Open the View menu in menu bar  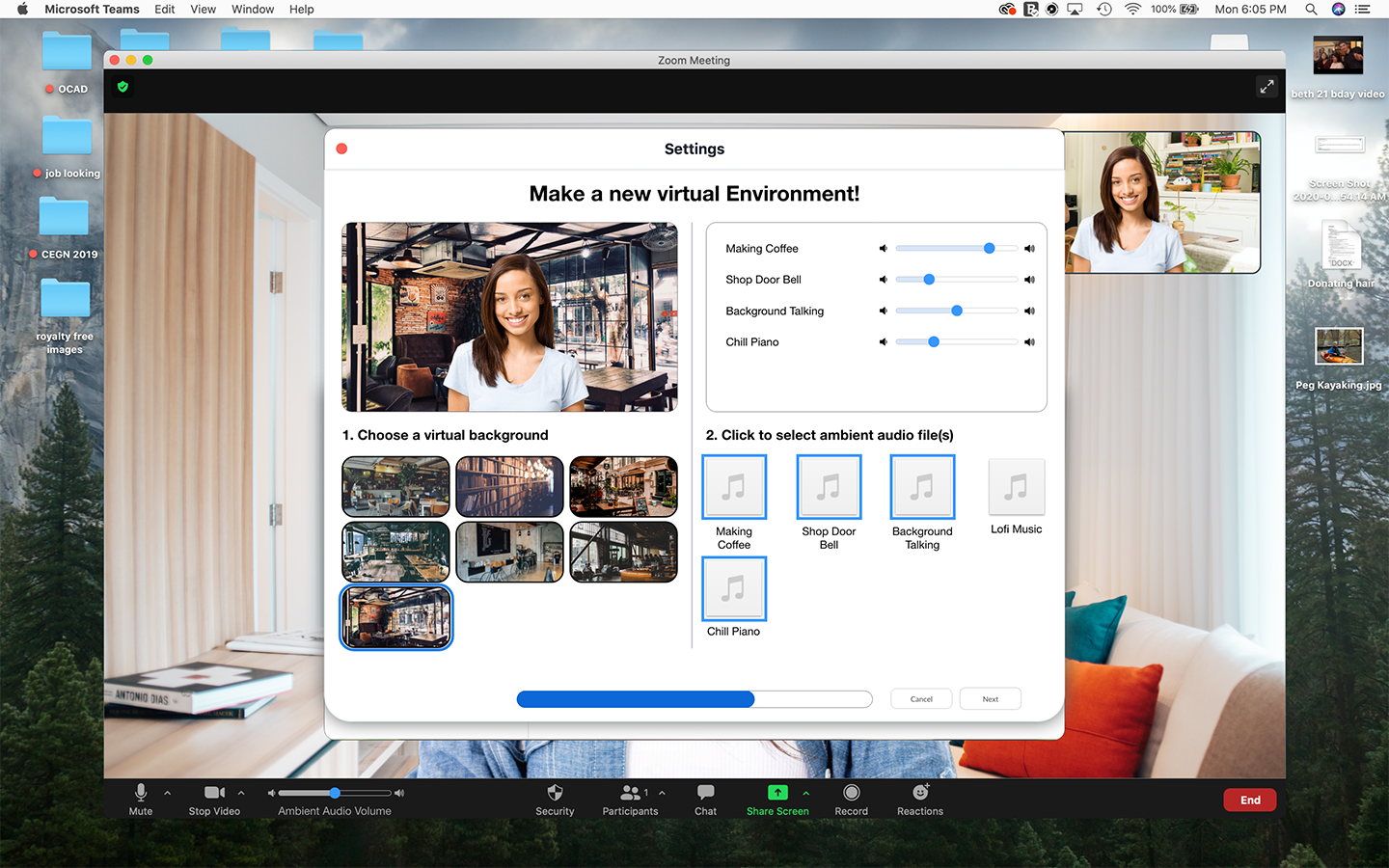pos(203,10)
